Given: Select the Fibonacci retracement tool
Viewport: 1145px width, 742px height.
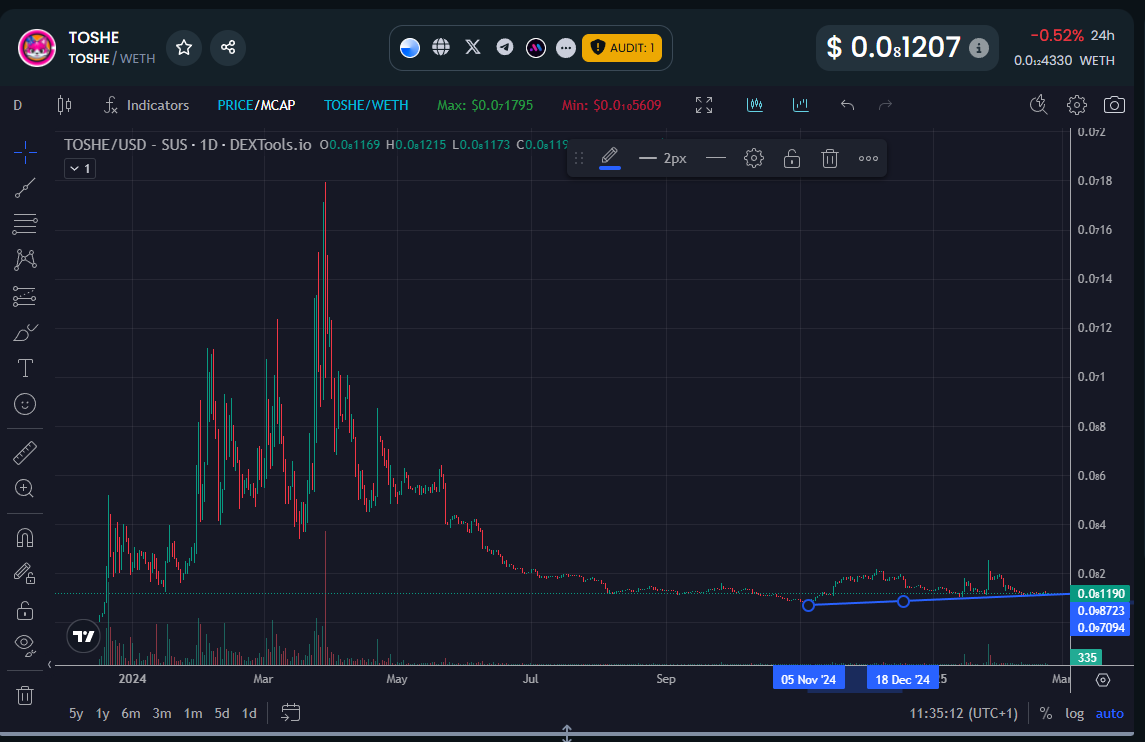Looking at the screenshot, I should pyautogui.click(x=25, y=224).
